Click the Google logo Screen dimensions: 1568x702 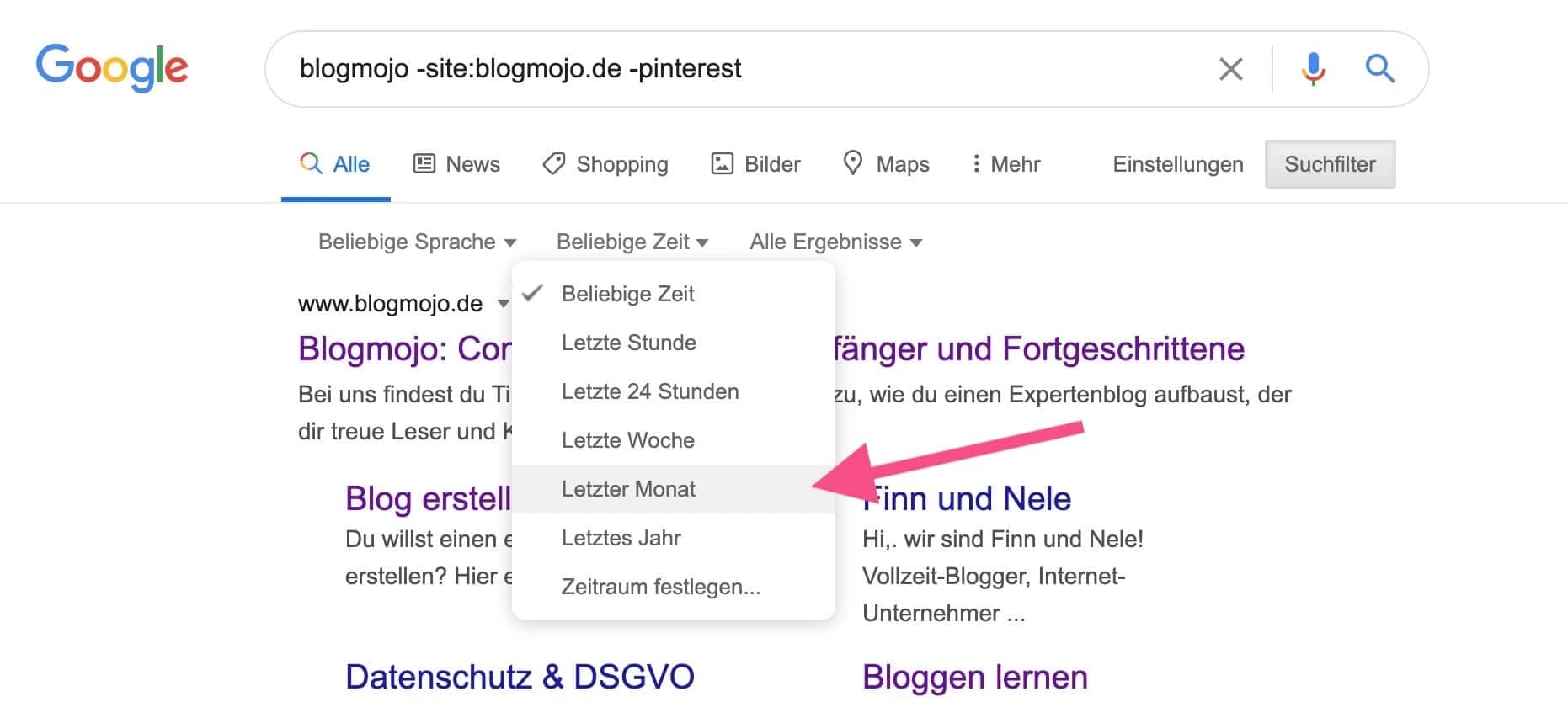[112, 67]
